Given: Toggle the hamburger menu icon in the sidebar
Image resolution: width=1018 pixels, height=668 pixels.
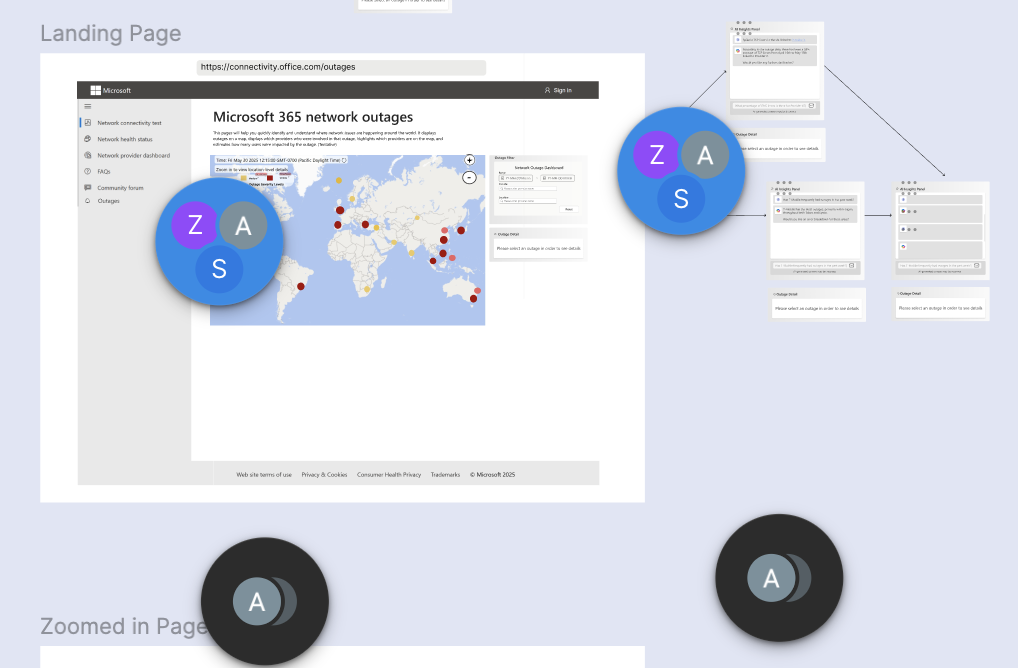Looking at the screenshot, I should coord(88,106).
